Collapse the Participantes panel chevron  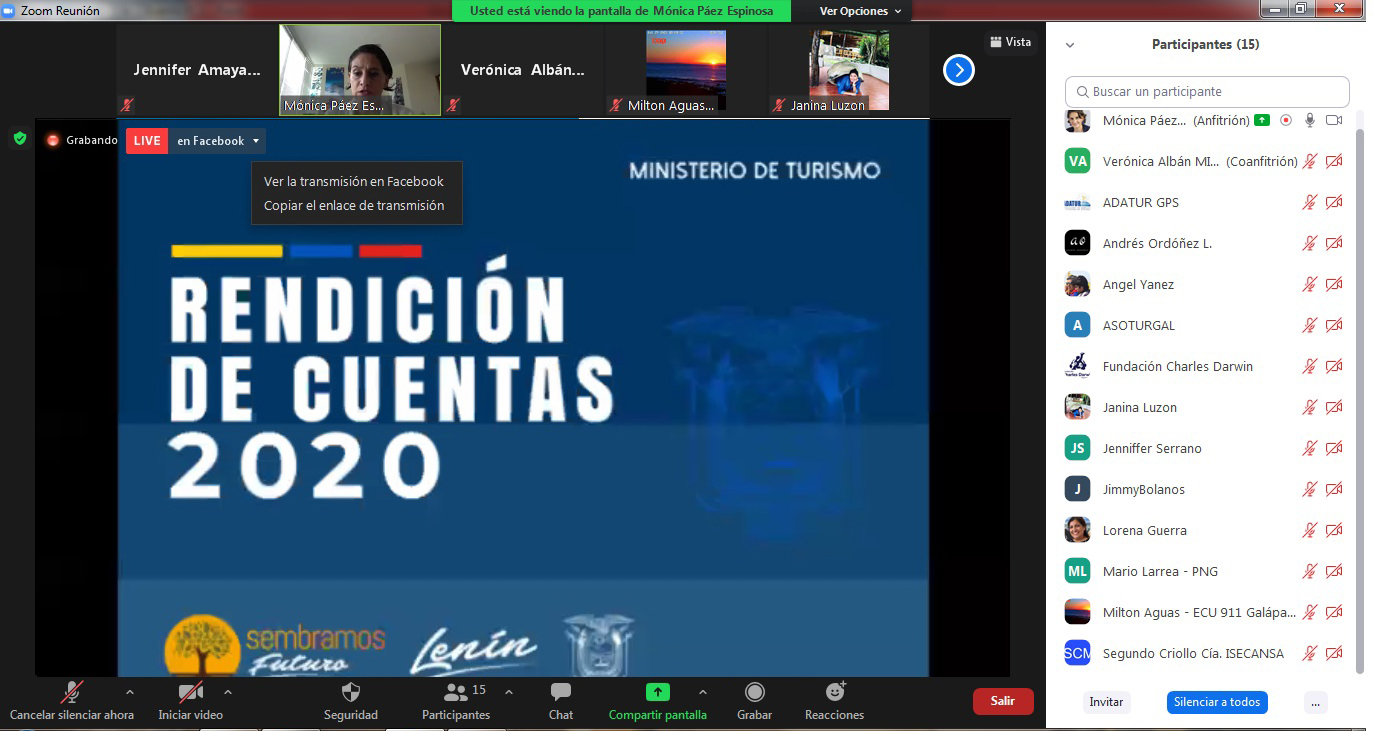pos(1070,45)
